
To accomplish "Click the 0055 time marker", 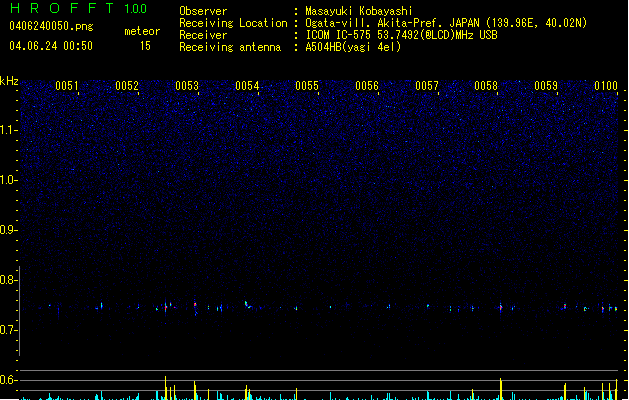I will tap(307, 85).
